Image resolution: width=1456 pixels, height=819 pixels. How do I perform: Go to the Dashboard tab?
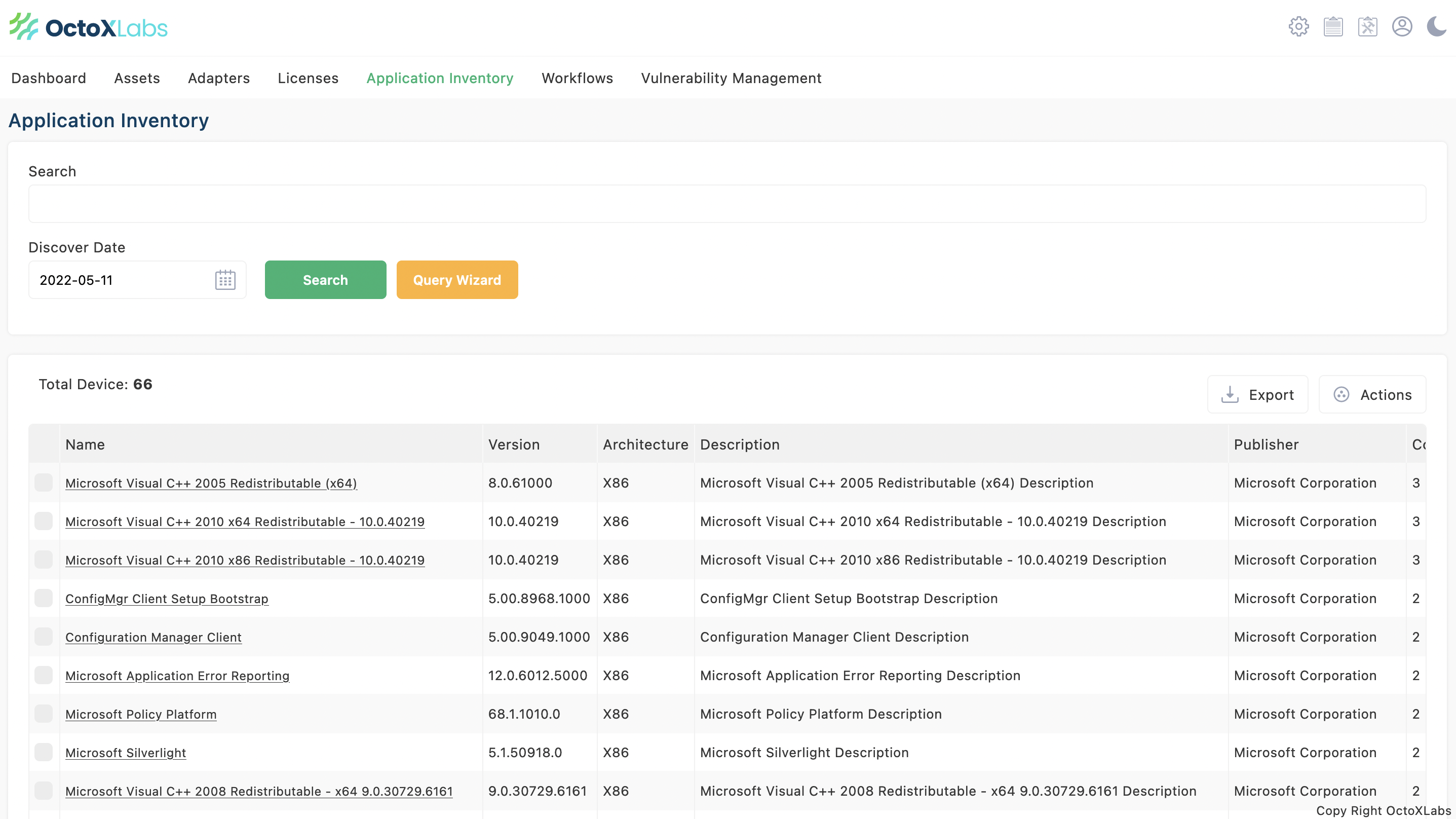tap(49, 78)
